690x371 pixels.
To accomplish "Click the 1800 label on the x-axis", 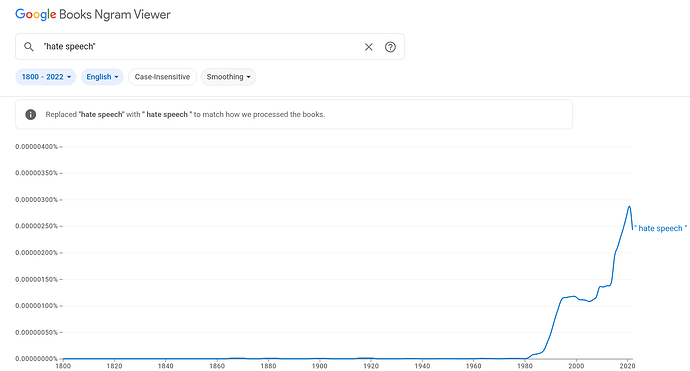I will (x=63, y=366).
